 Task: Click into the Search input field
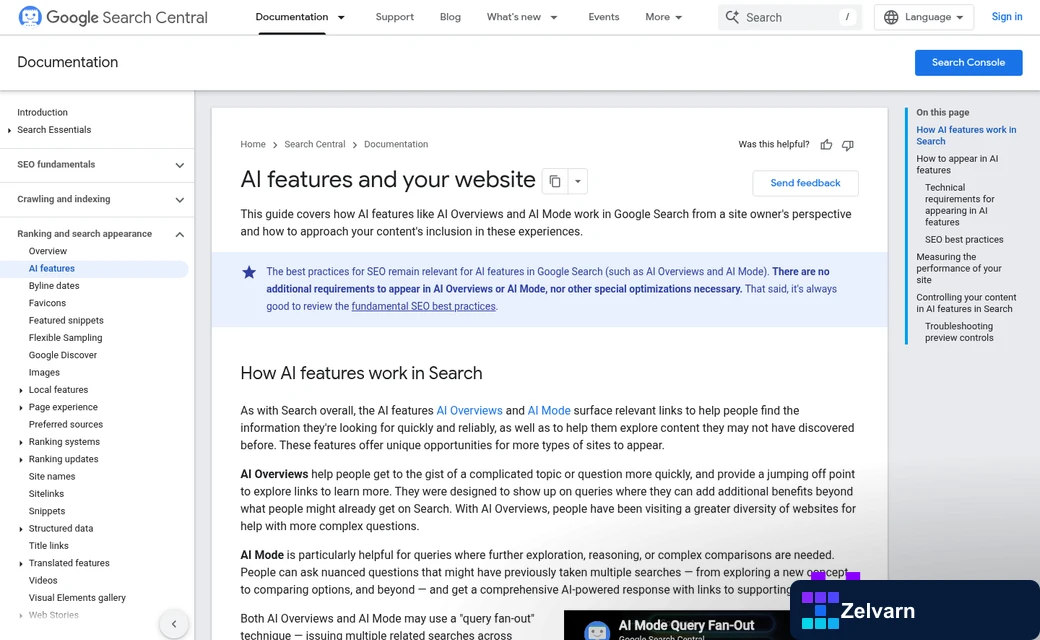point(789,17)
